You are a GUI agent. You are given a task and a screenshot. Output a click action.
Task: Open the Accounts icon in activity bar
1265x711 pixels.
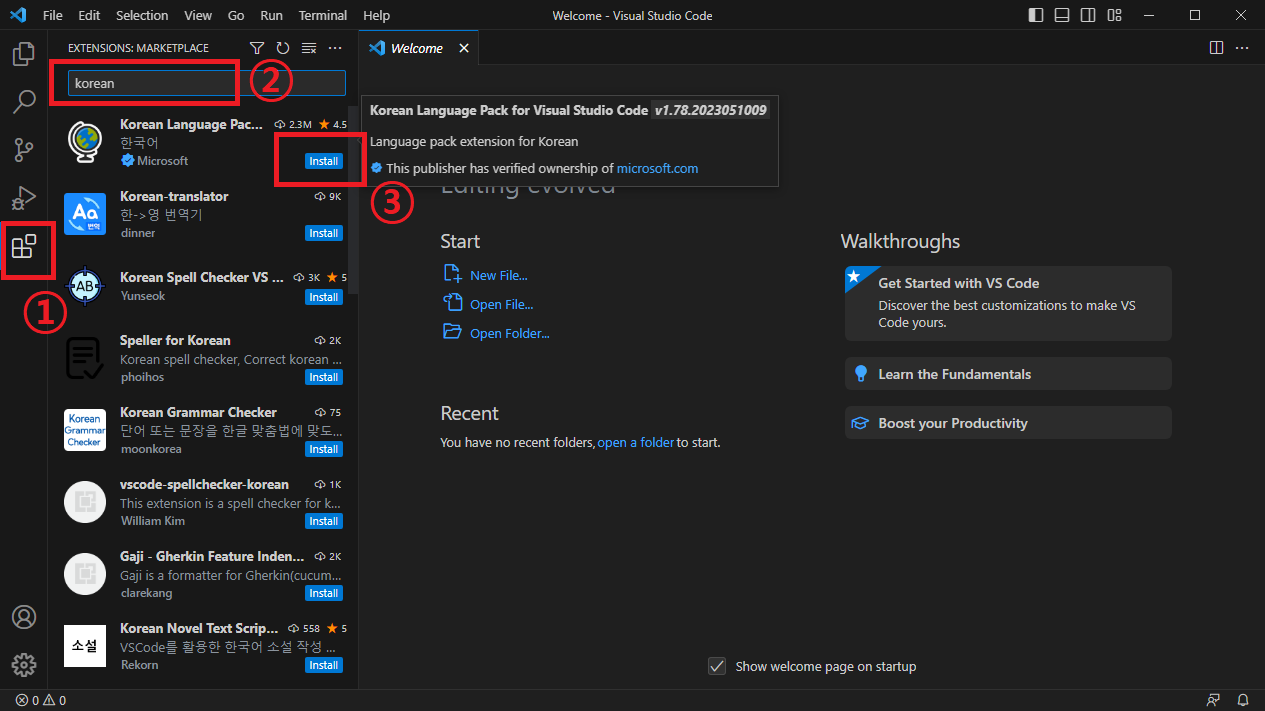point(24,617)
